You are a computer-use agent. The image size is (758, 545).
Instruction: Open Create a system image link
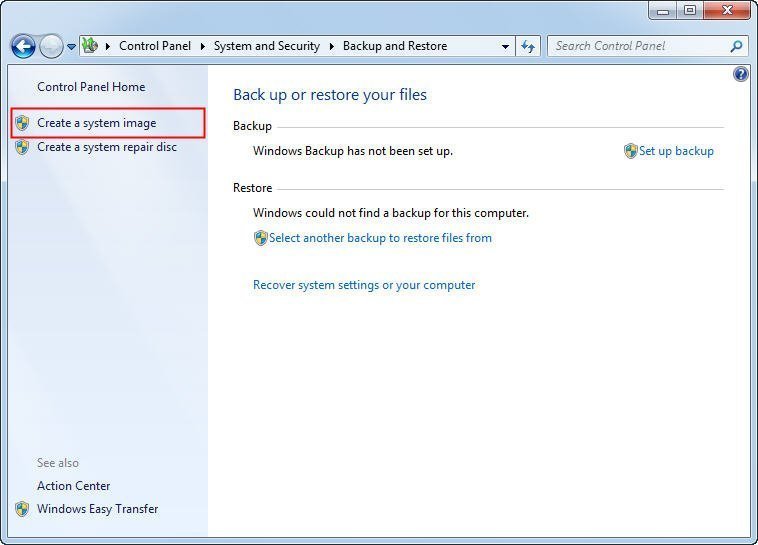point(97,123)
